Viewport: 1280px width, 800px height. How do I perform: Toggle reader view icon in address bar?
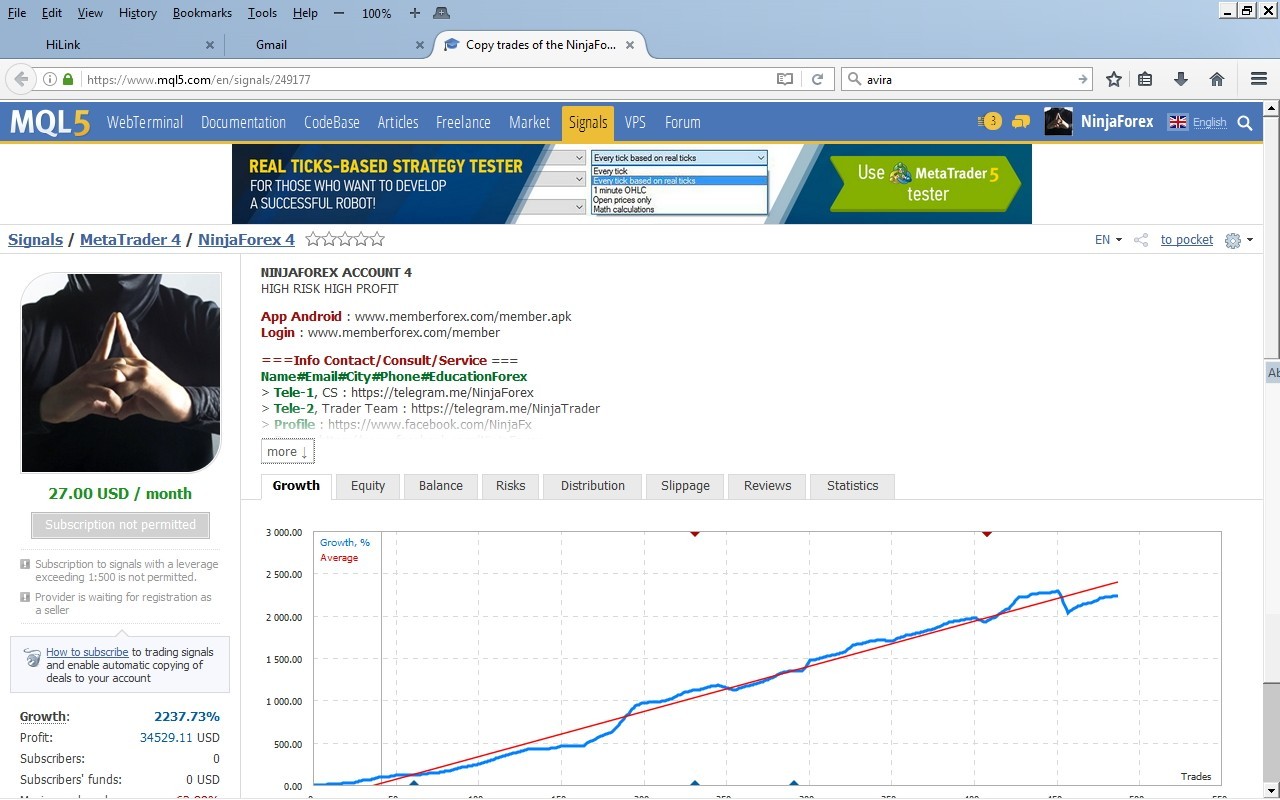point(785,79)
